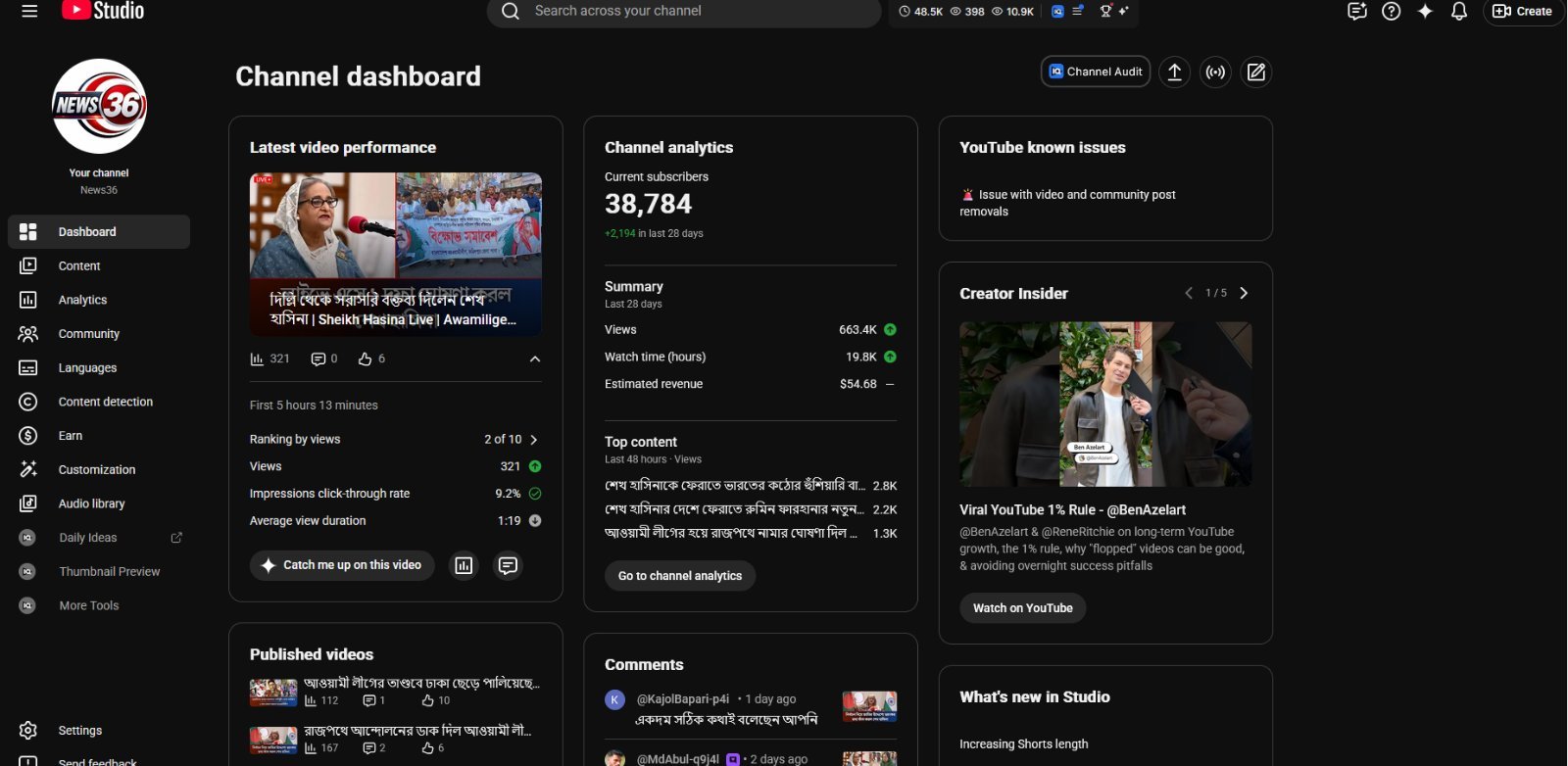This screenshot has width=1568, height=766.
Task: Open comment thumbnail beside @KajolBapari-p4i
Action: coord(869,706)
